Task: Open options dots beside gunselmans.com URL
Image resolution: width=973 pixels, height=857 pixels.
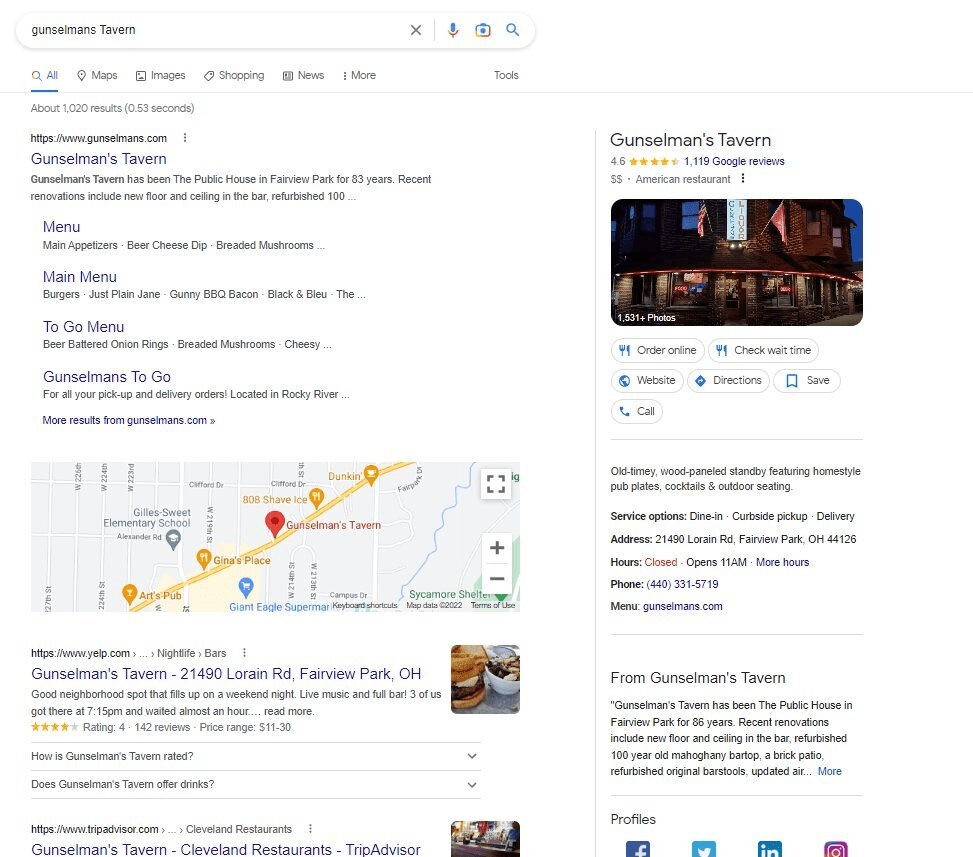Action: (x=185, y=138)
